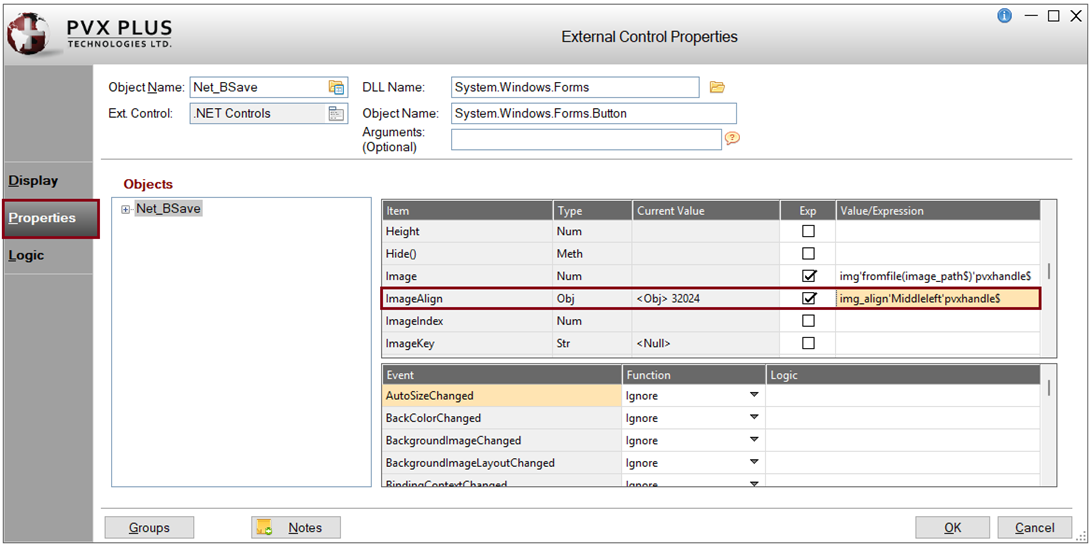Click the Ext. Control selection icon
Image resolution: width=1091 pixels, height=547 pixels.
(x=336, y=114)
